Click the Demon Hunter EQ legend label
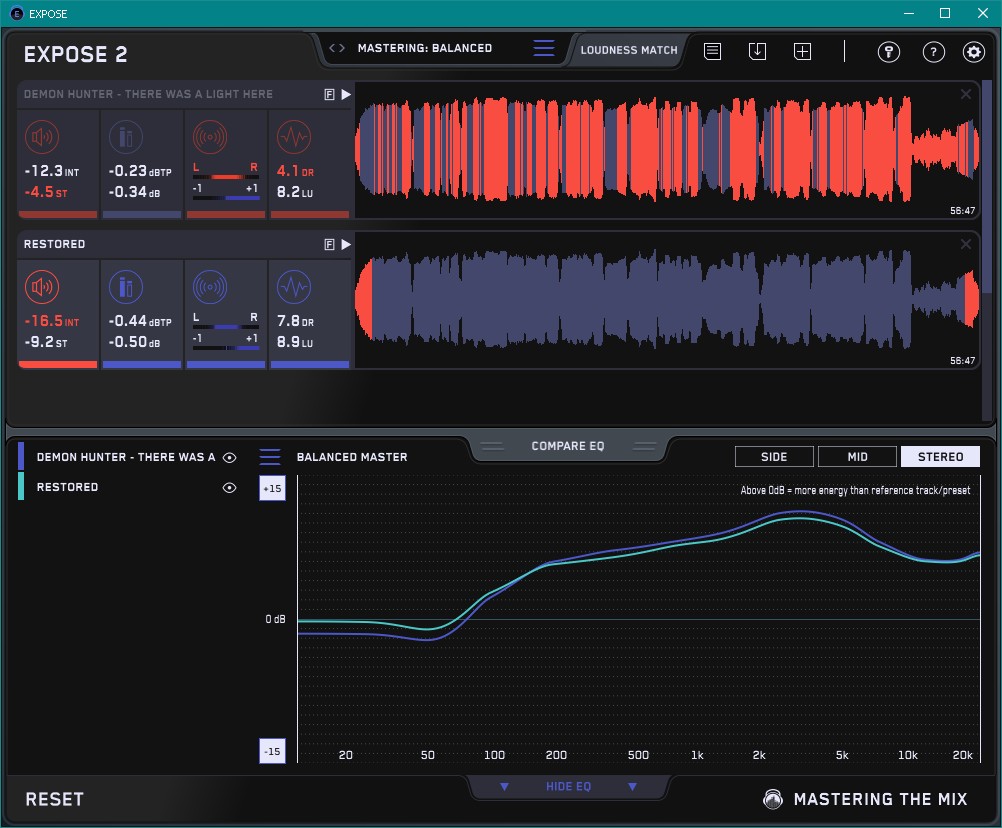Viewport: 1002px width, 828px height. point(126,457)
